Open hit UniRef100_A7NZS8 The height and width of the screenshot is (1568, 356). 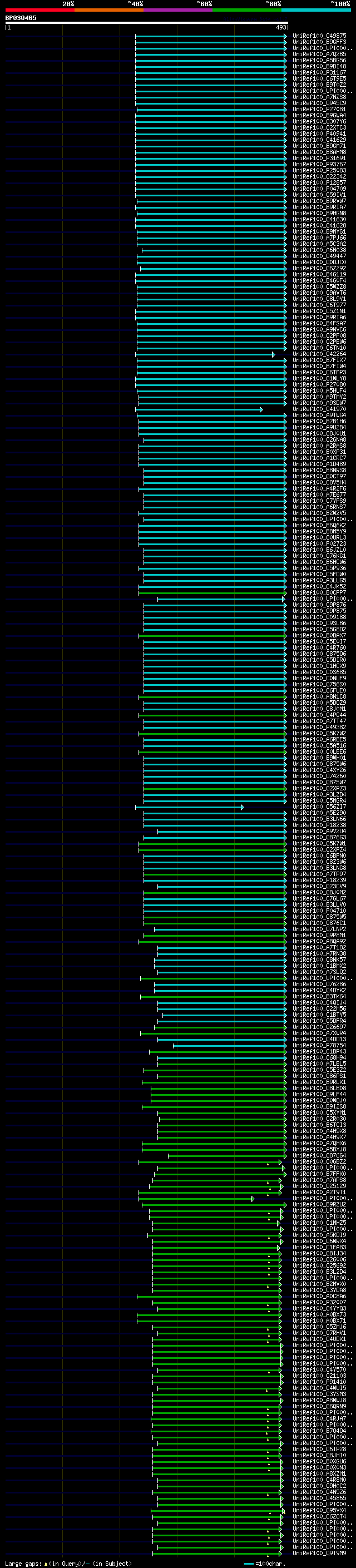click(x=319, y=97)
